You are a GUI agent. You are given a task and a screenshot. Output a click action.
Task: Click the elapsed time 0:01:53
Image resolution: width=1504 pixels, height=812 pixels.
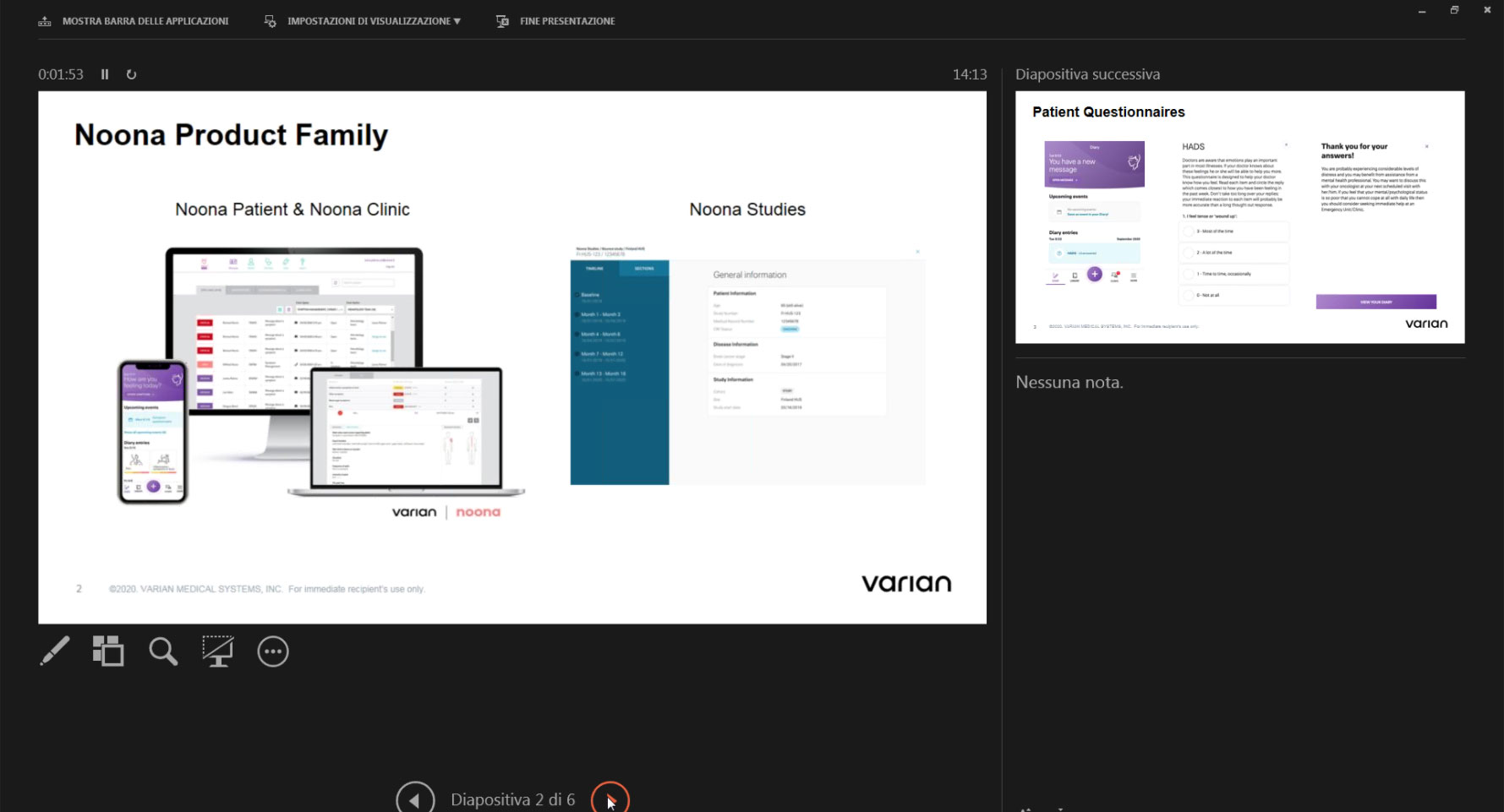[61, 74]
